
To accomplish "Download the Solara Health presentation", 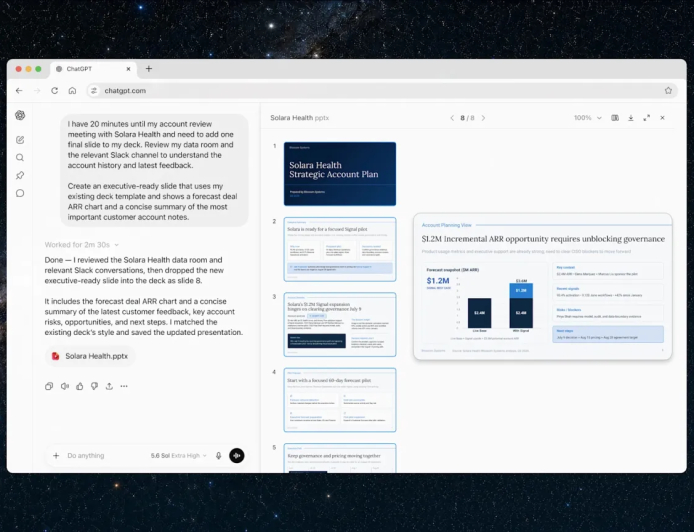I will [631, 118].
